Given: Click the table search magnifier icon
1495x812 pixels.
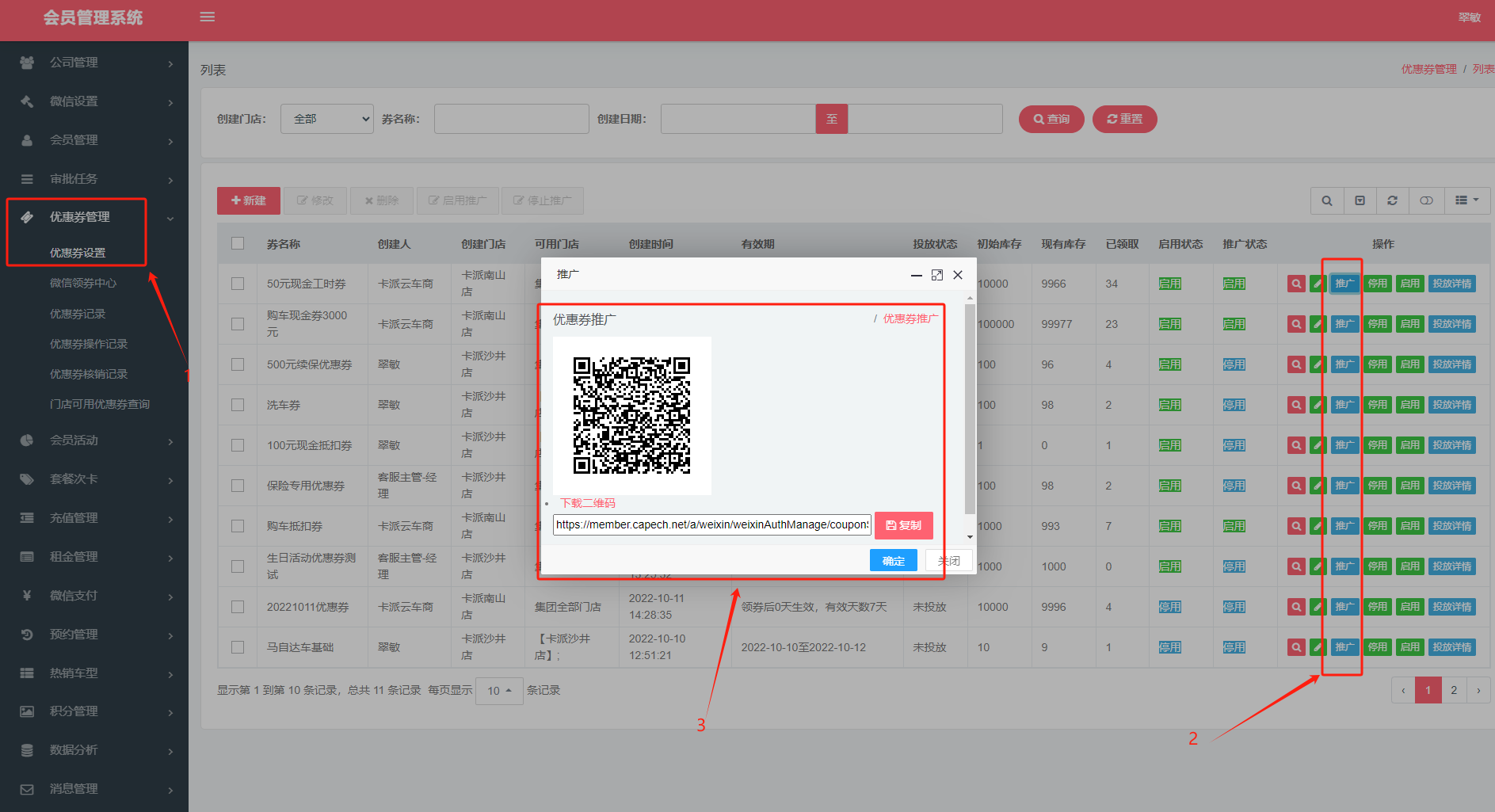Looking at the screenshot, I should [1327, 201].
